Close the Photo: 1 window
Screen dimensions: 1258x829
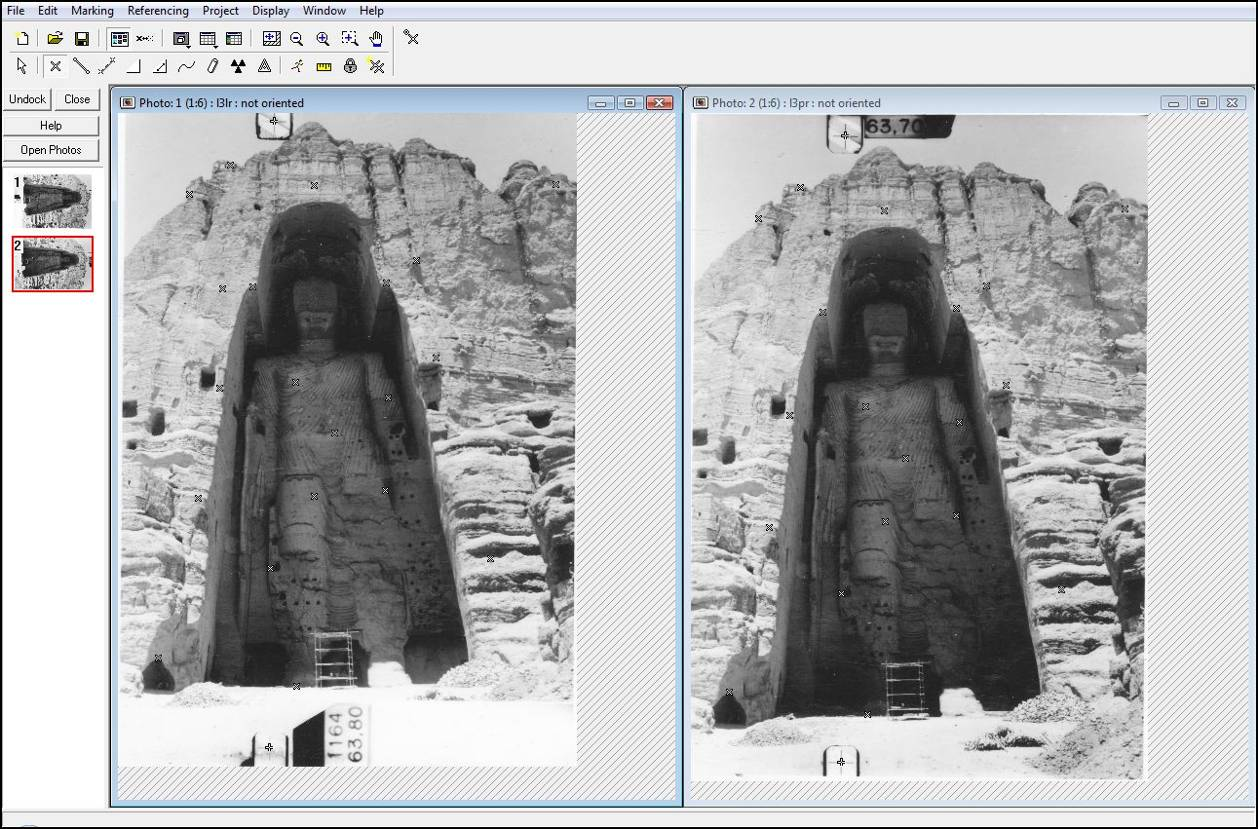point(659,102)
